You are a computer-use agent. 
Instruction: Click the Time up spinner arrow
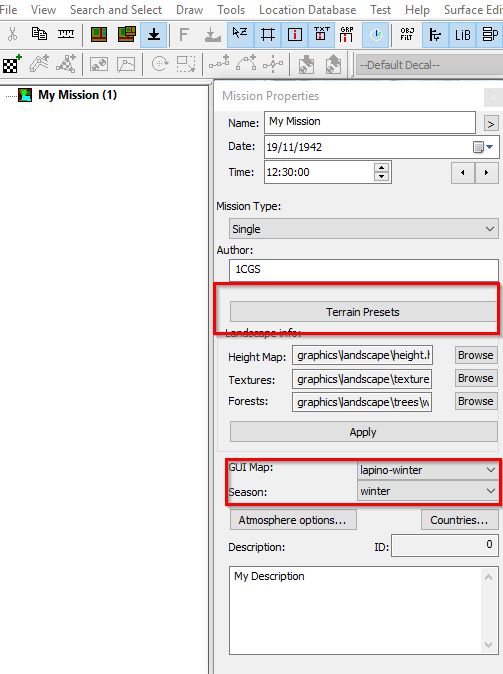[381, 168]
